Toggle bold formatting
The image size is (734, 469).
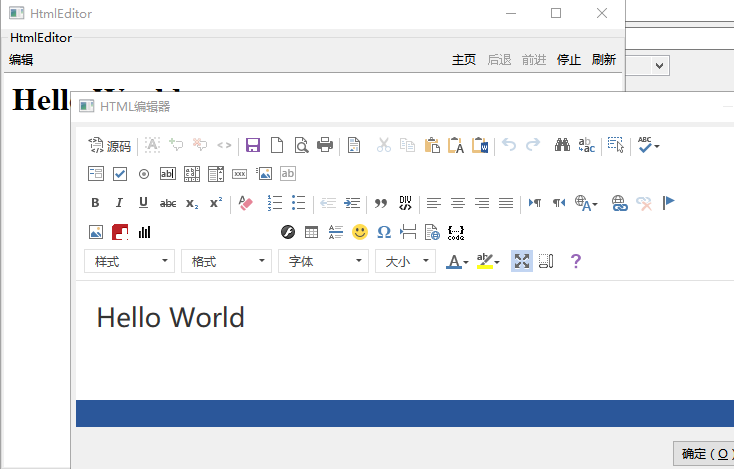96,203
